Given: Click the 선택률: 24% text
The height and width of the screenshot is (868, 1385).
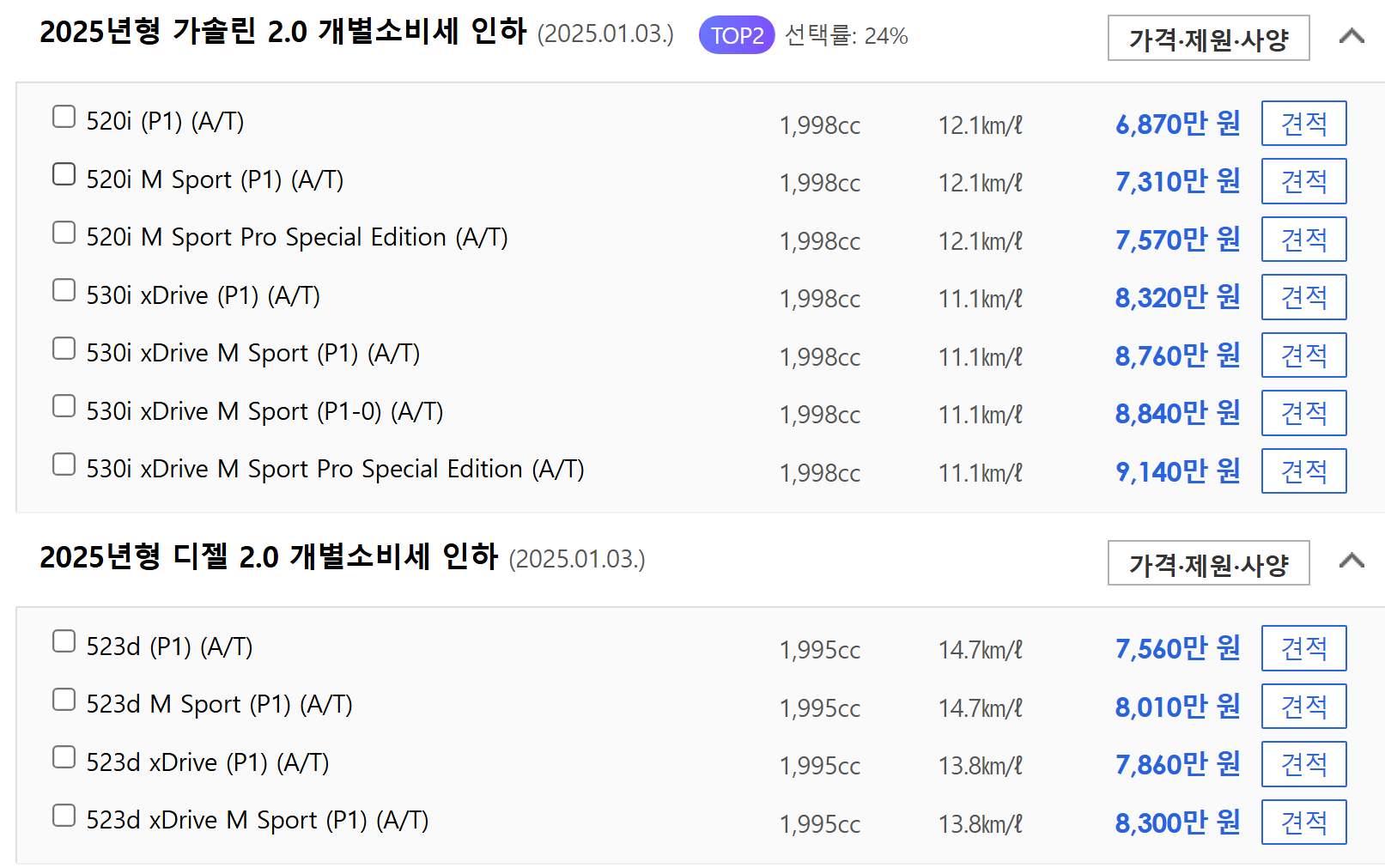Looking at the screenshot, I should [x=847, y=36].
